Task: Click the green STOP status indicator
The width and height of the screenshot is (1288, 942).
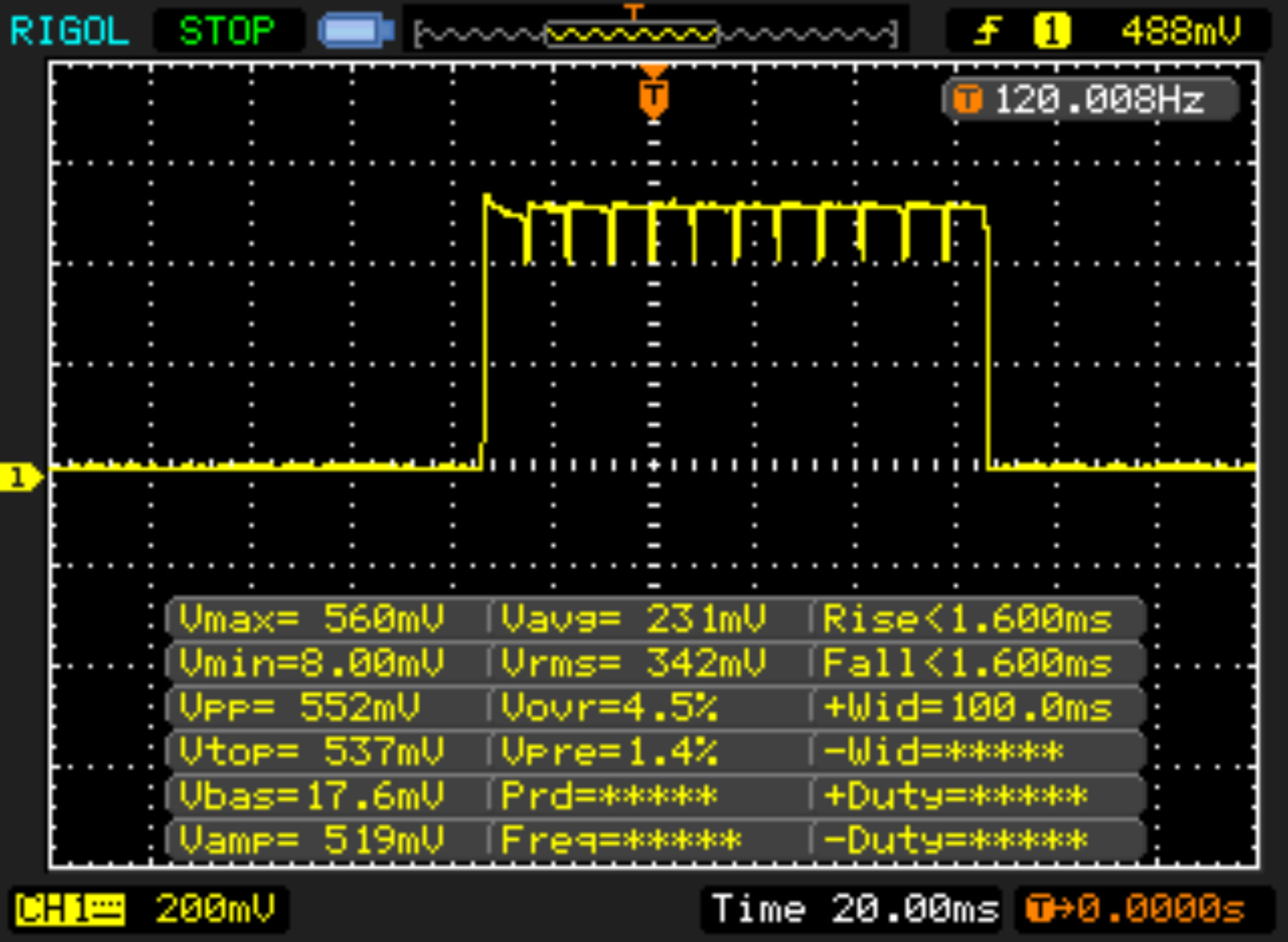Action: click(227, 32)
